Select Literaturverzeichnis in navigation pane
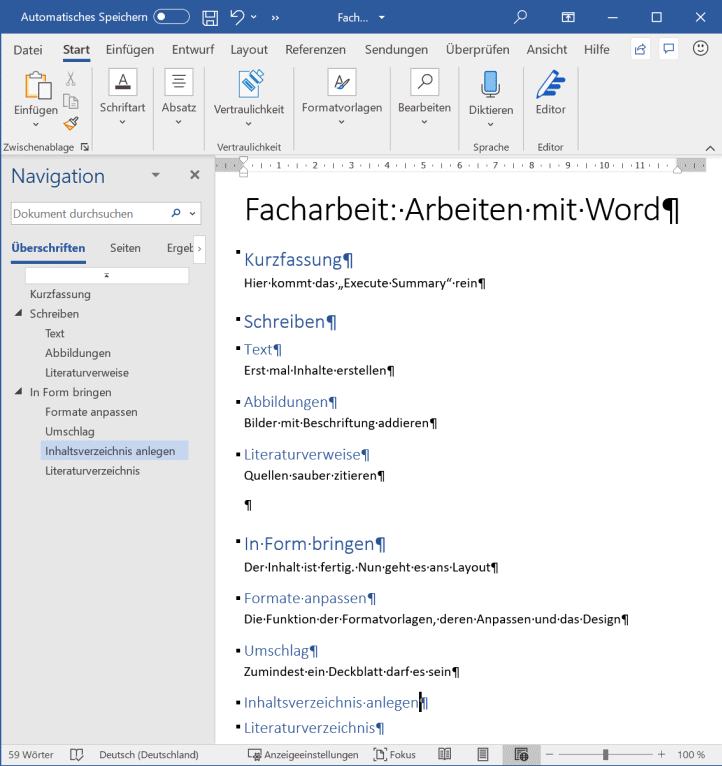The image size is (722, 766). click(92, 470)
